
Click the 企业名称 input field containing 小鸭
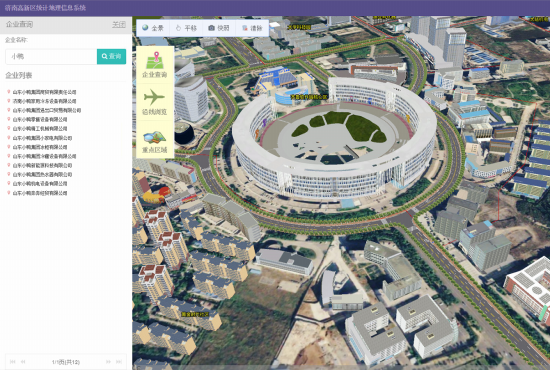pyautogui.click(x=51, y=56)
